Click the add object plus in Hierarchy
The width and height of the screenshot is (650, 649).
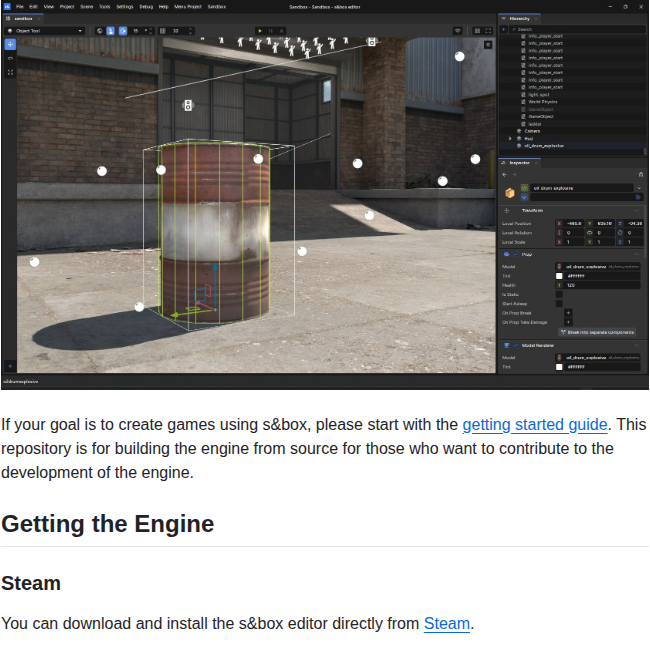(x=504, y=29)
